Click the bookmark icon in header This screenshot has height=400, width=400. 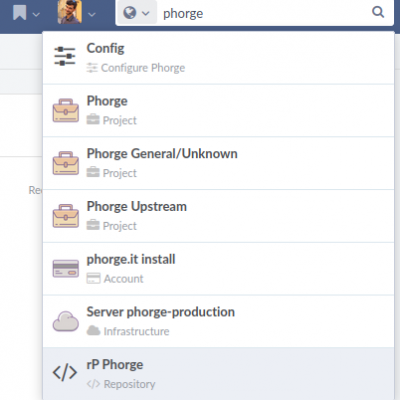click(x=20, y=13)
